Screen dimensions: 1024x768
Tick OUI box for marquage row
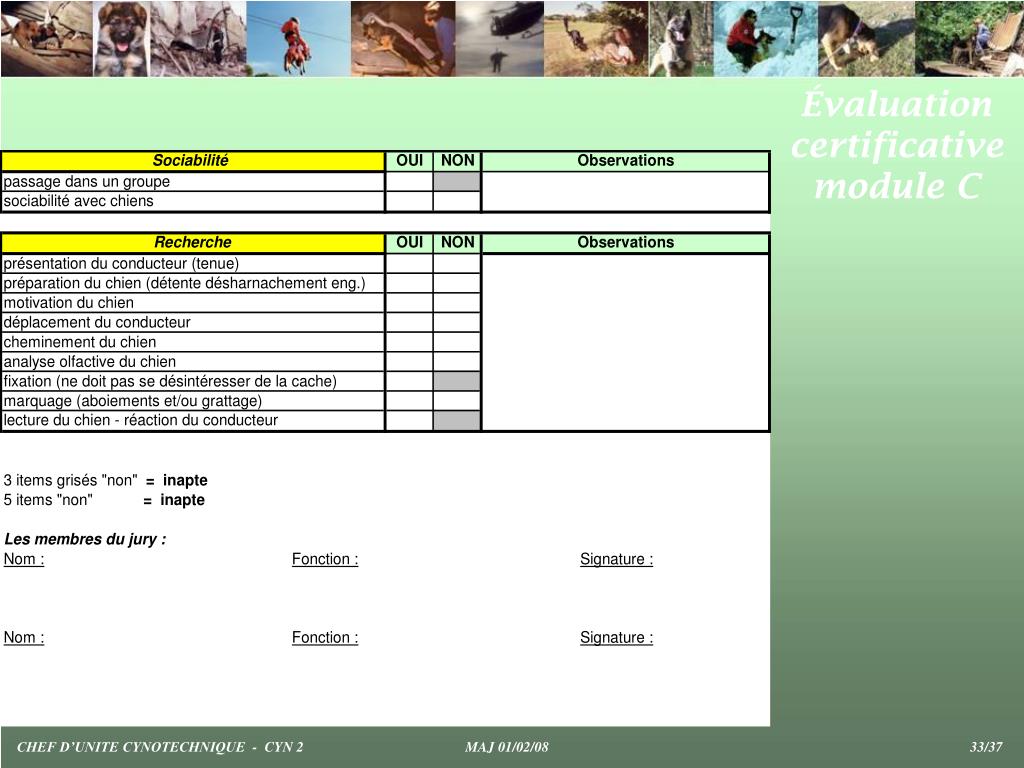pos(409,401)
